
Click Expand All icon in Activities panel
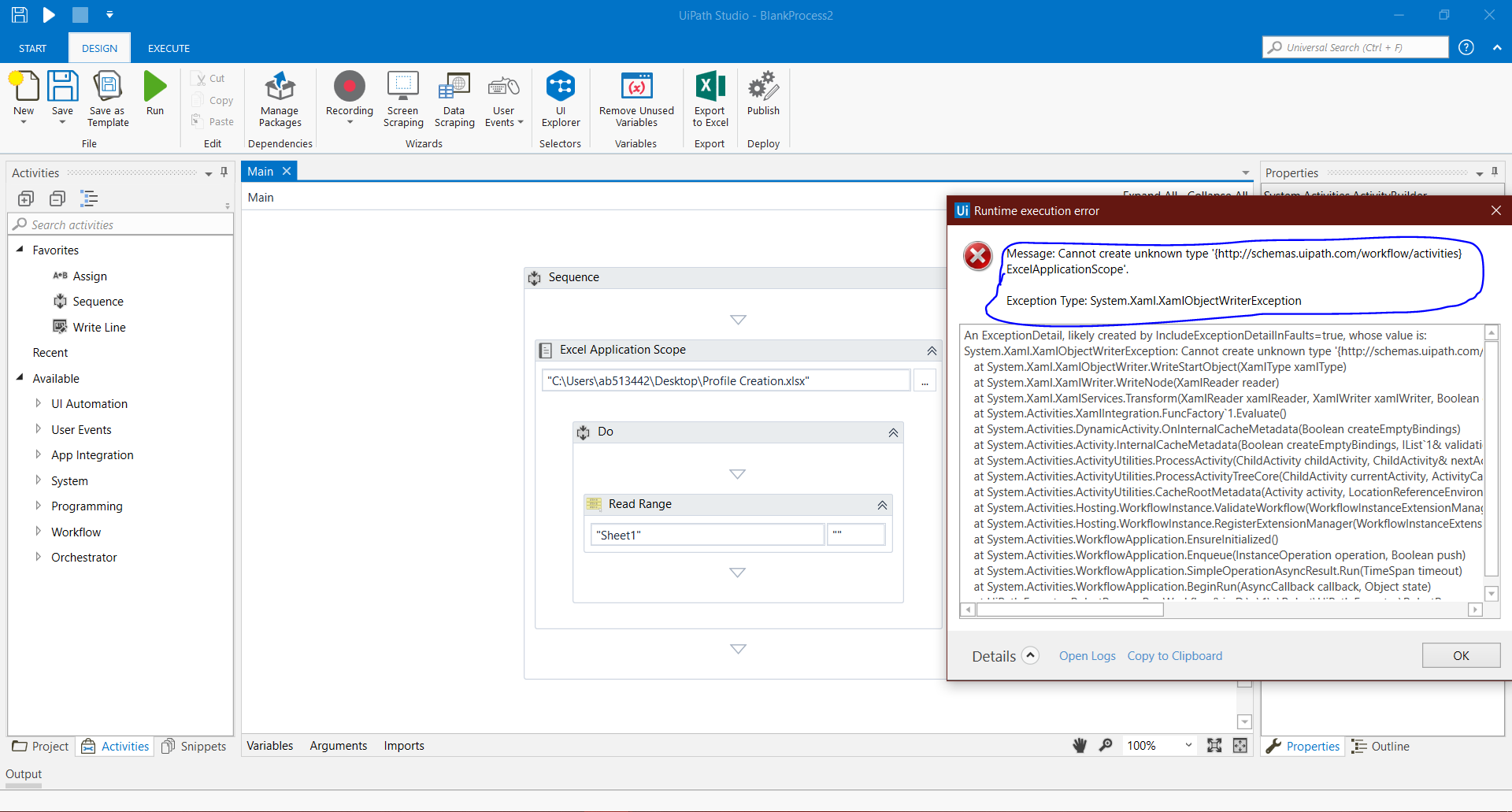click(26, 198)
